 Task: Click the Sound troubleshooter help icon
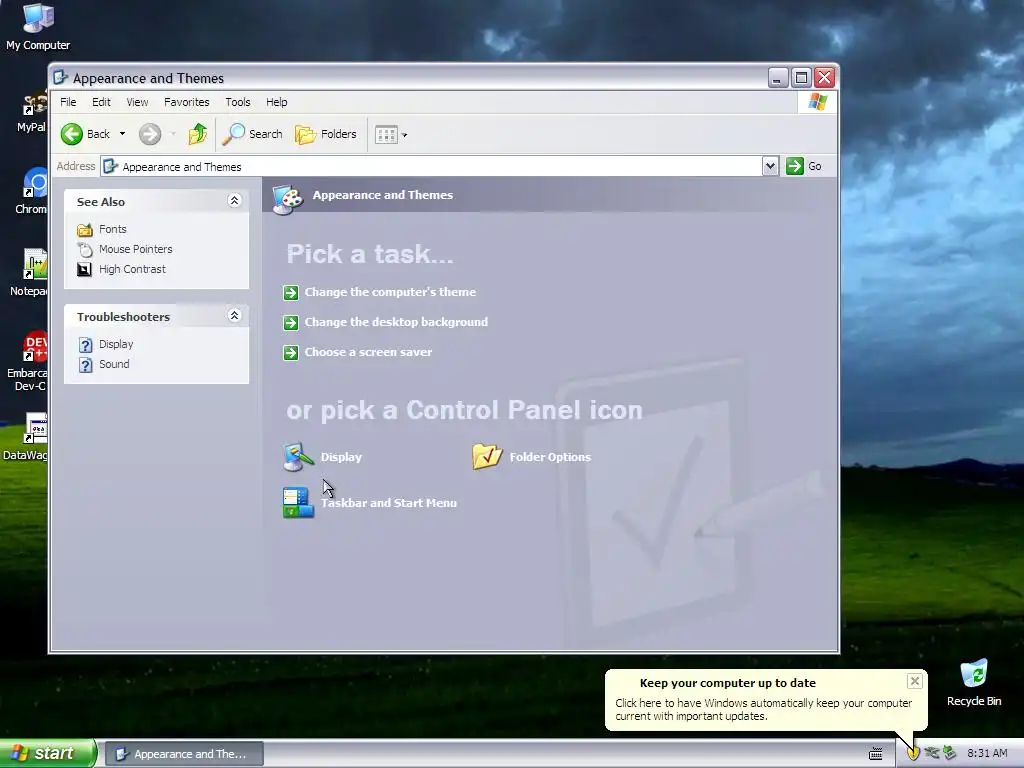click(x=86, y=364)
